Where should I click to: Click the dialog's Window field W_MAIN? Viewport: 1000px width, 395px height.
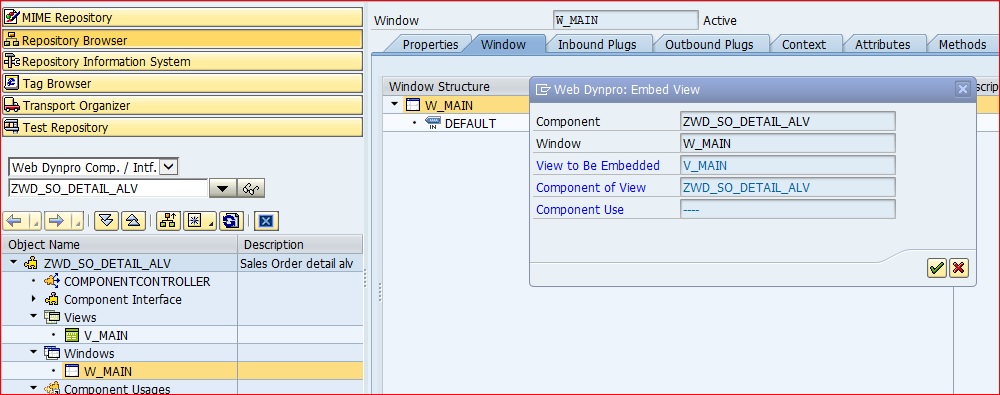click(x=788, y=143)
